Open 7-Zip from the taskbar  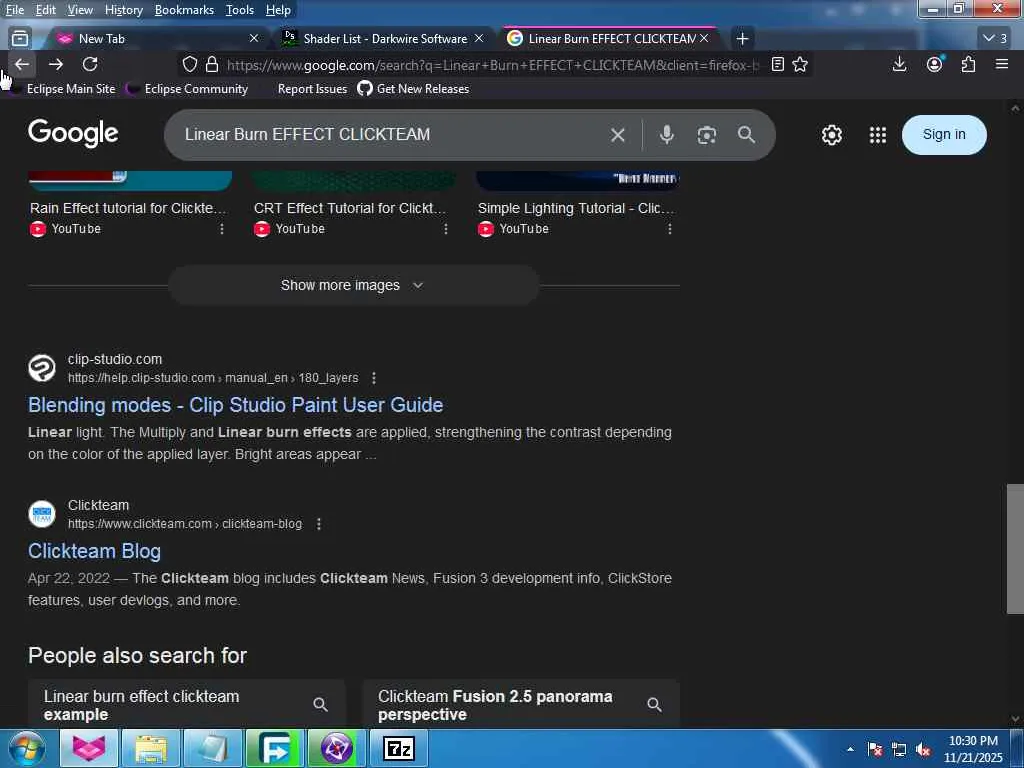click(398, 748)
